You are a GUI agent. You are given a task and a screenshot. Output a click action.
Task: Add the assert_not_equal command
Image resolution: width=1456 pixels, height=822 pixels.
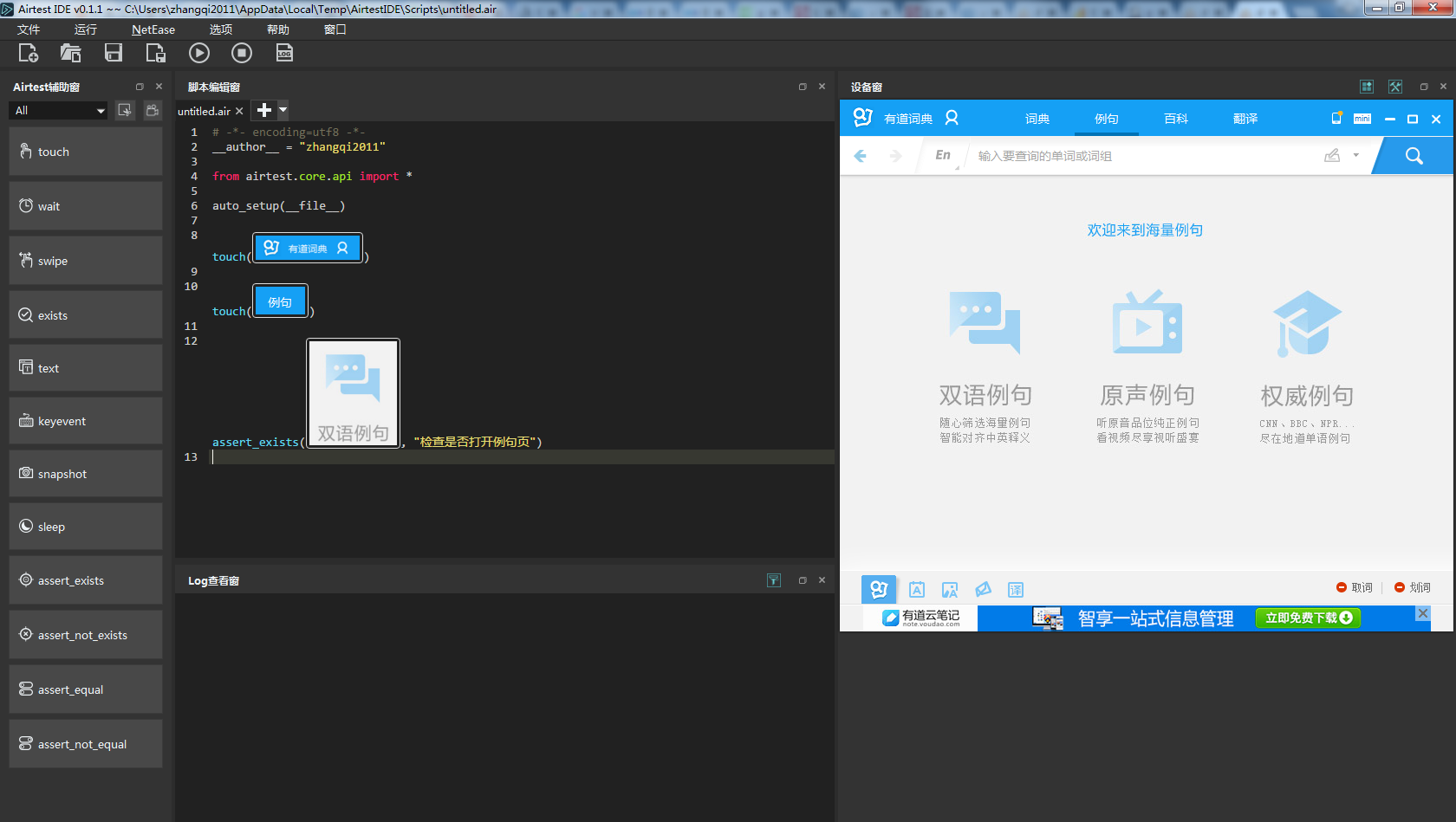(86, 744)
